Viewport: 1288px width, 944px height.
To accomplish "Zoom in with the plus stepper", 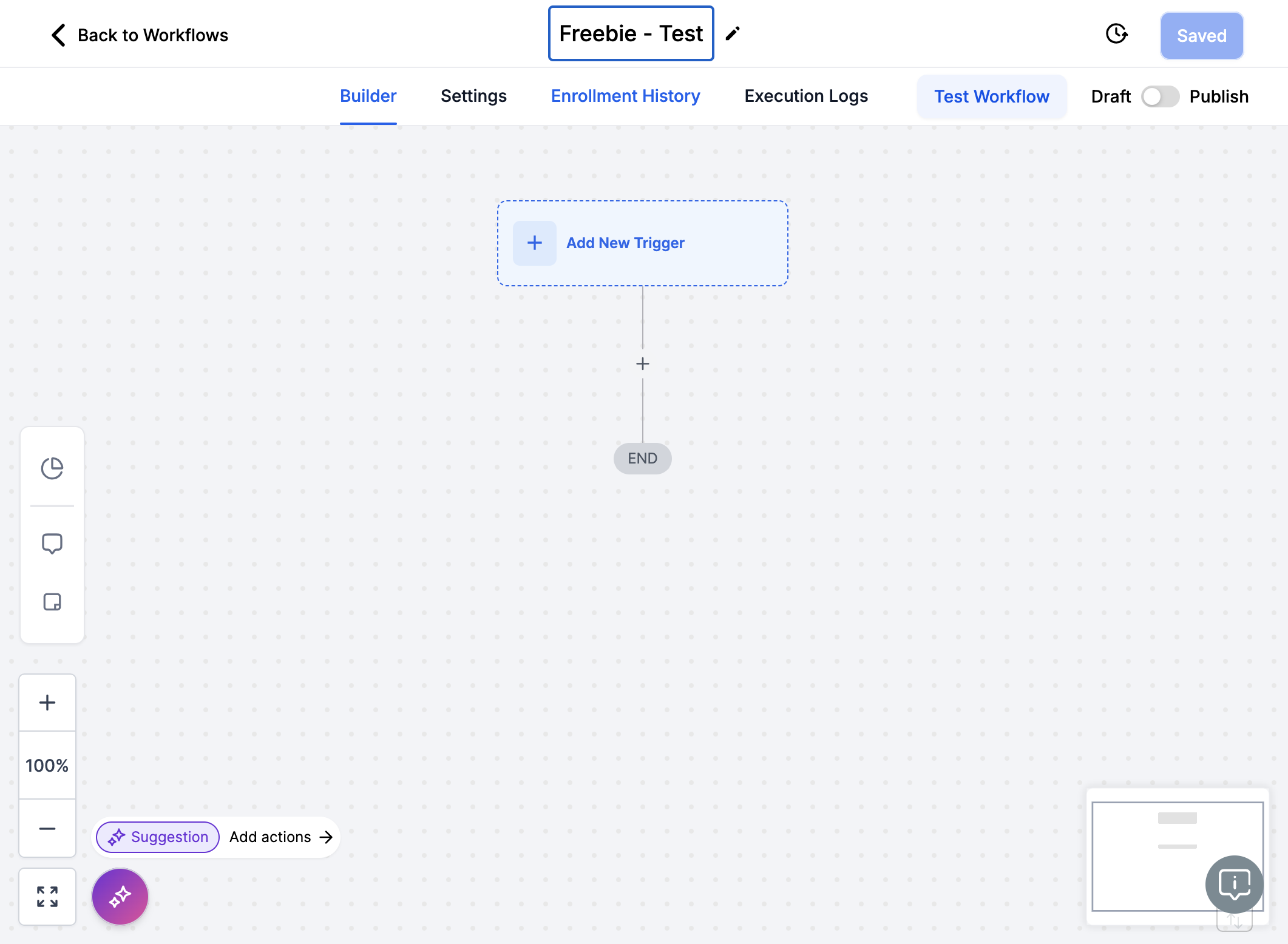I will coord(47,703).
